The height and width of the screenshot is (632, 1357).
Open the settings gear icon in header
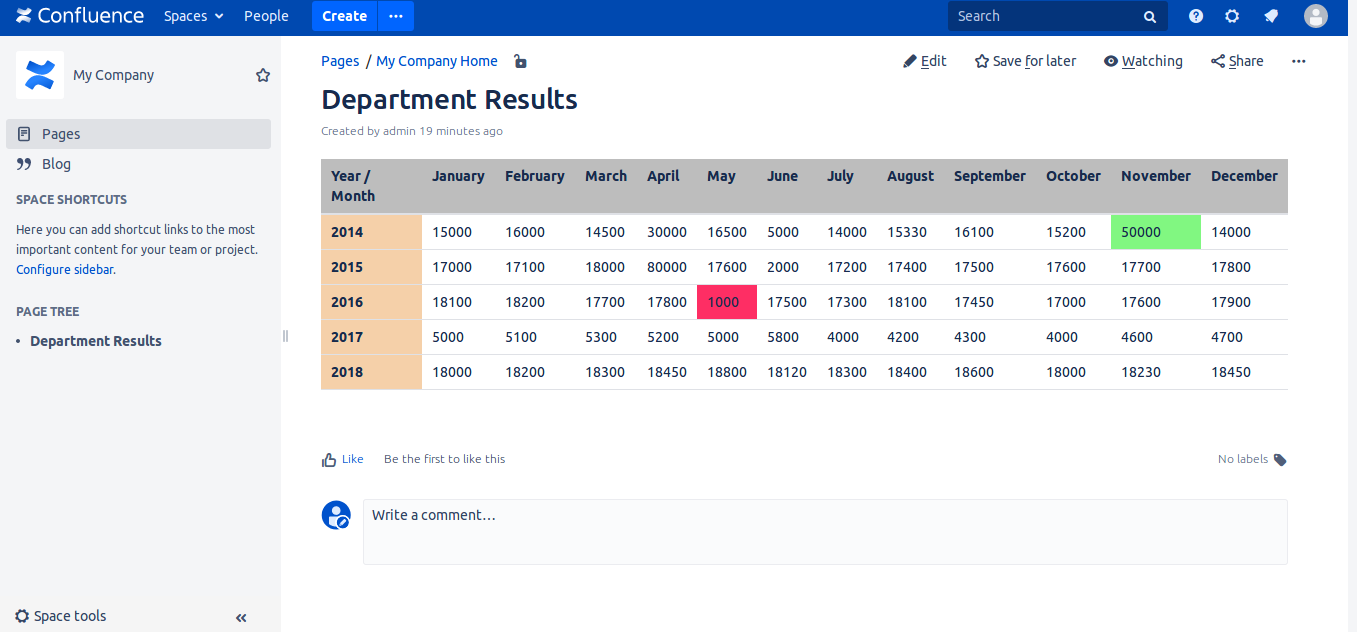coord(1232,16)
